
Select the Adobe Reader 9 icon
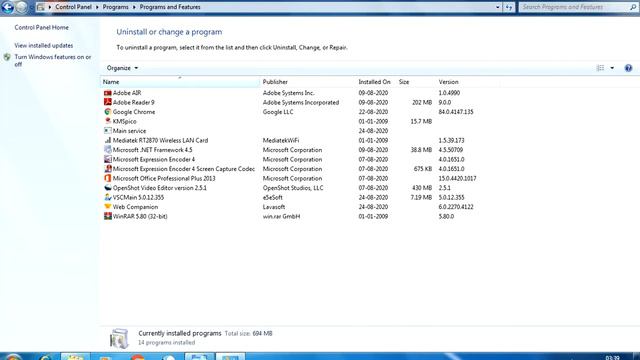click(x=108, y=102)
